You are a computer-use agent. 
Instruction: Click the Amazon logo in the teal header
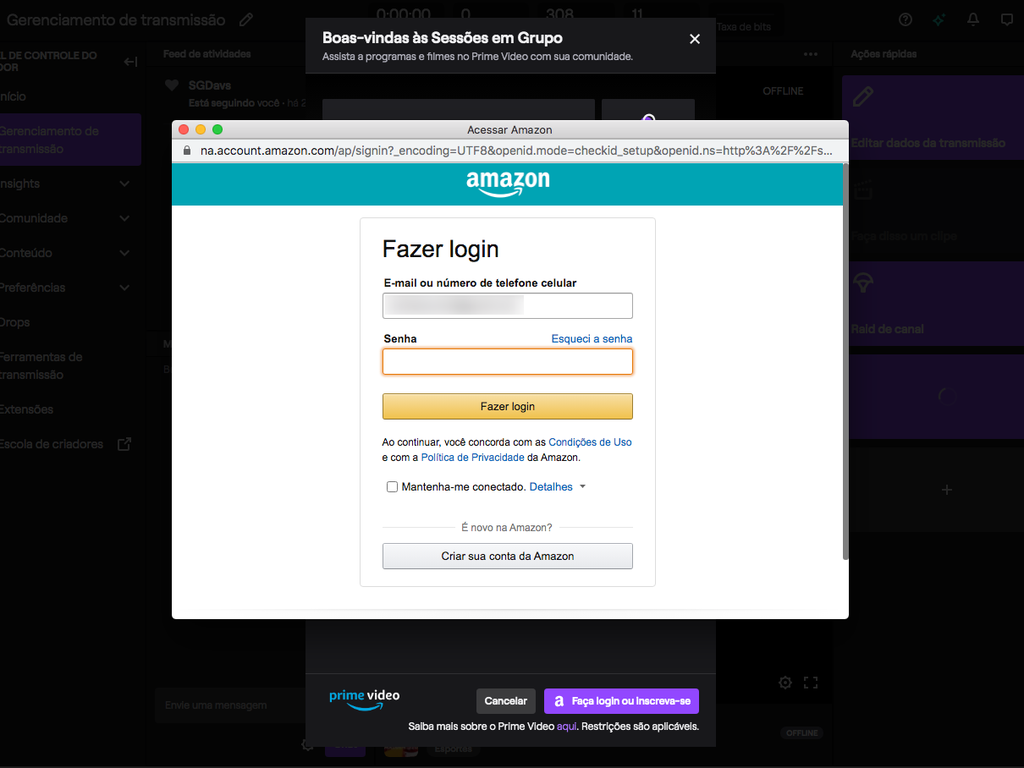tap(507, 184)
